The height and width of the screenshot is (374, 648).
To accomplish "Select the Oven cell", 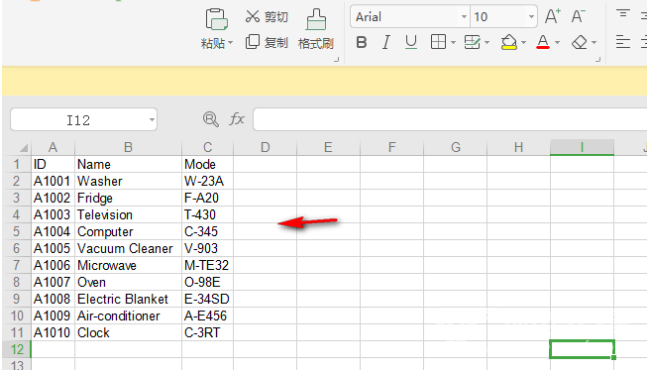I will tap(128, 282).
